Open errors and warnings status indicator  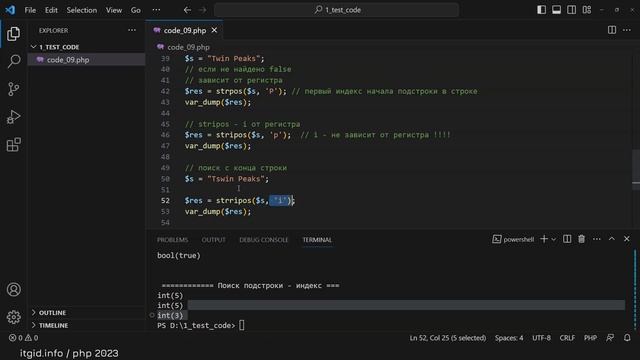pyautogui.click(x=24, y=338)
